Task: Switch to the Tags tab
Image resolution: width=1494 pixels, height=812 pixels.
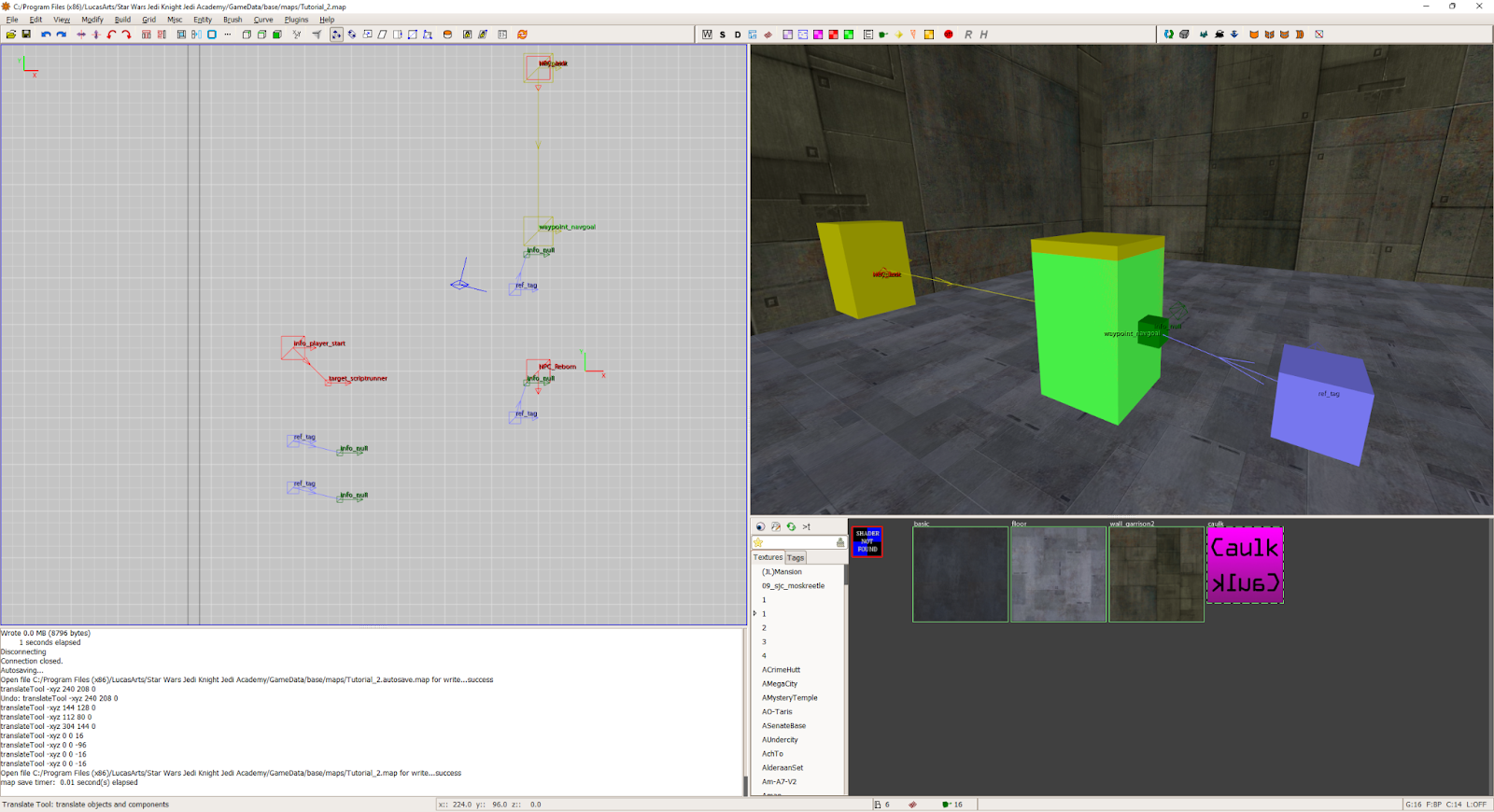Action: 796,557
